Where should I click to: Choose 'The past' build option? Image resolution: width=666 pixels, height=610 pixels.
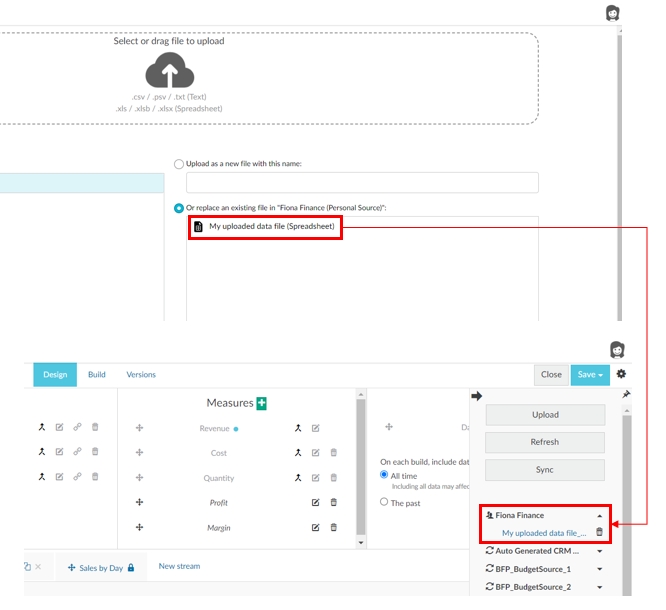pyautogui.click(x=384, y=502)
